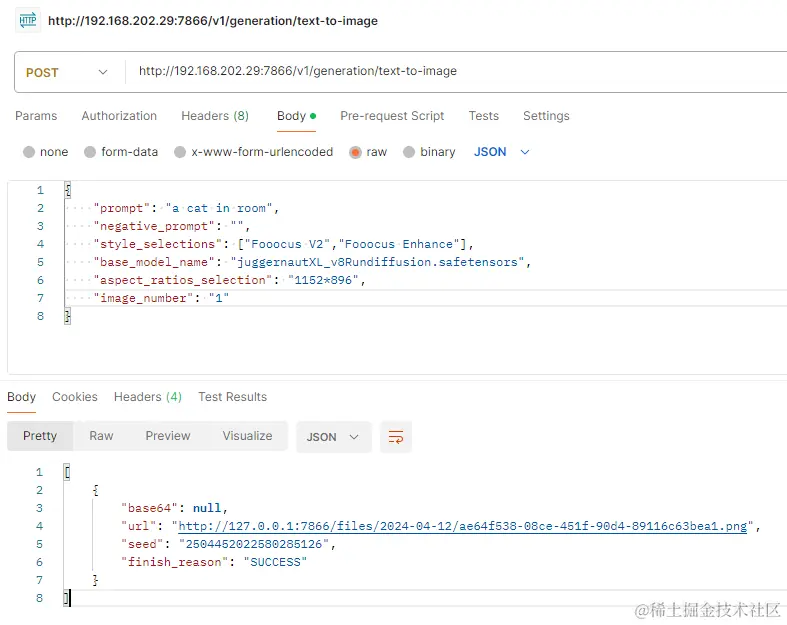Open the generated png file URL link

463,526
